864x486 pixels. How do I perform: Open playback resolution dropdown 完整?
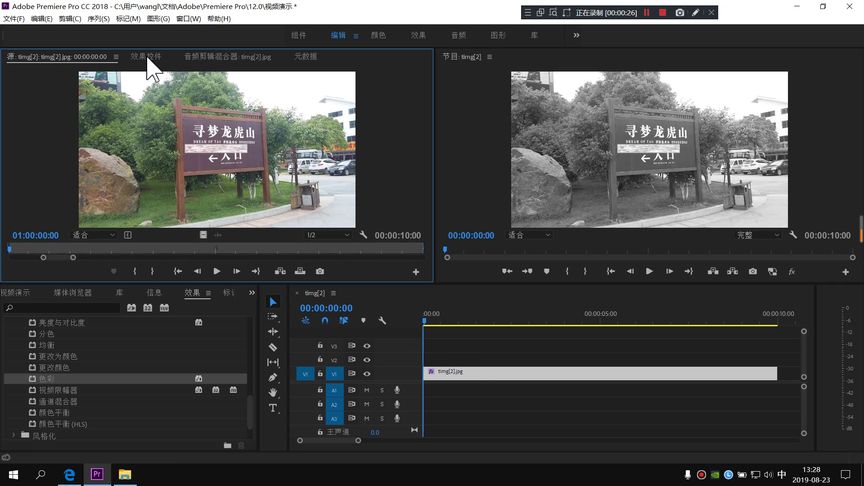point(758,235)
